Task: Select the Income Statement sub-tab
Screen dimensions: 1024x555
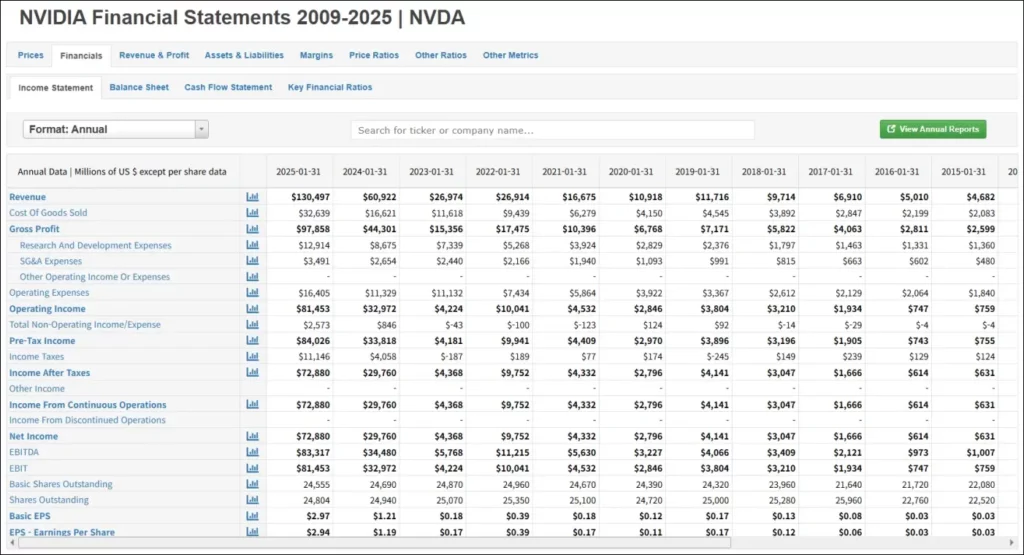Action: (56, 87)
